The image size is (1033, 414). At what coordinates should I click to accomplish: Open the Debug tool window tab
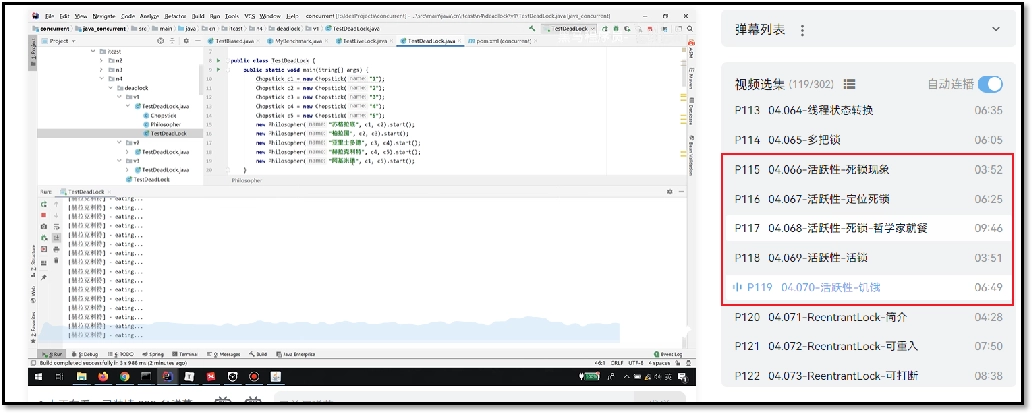click(x=87, y=354)
